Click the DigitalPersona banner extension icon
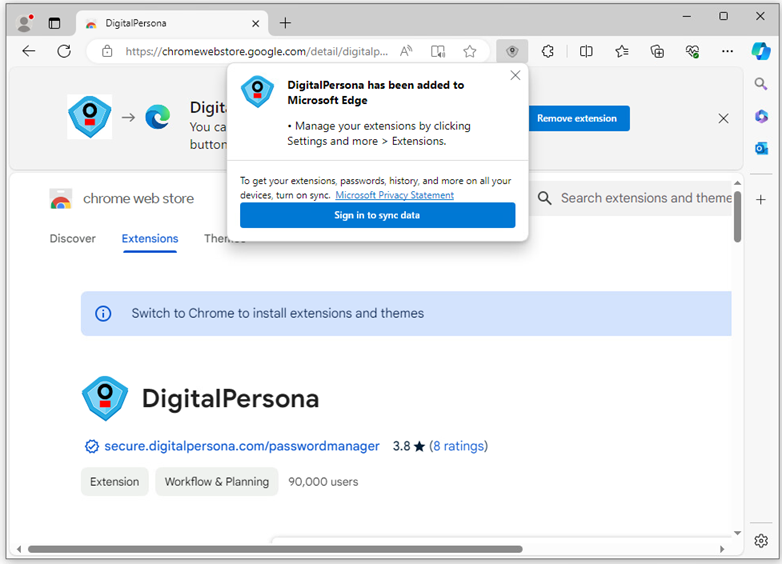 tap(90, 117)
